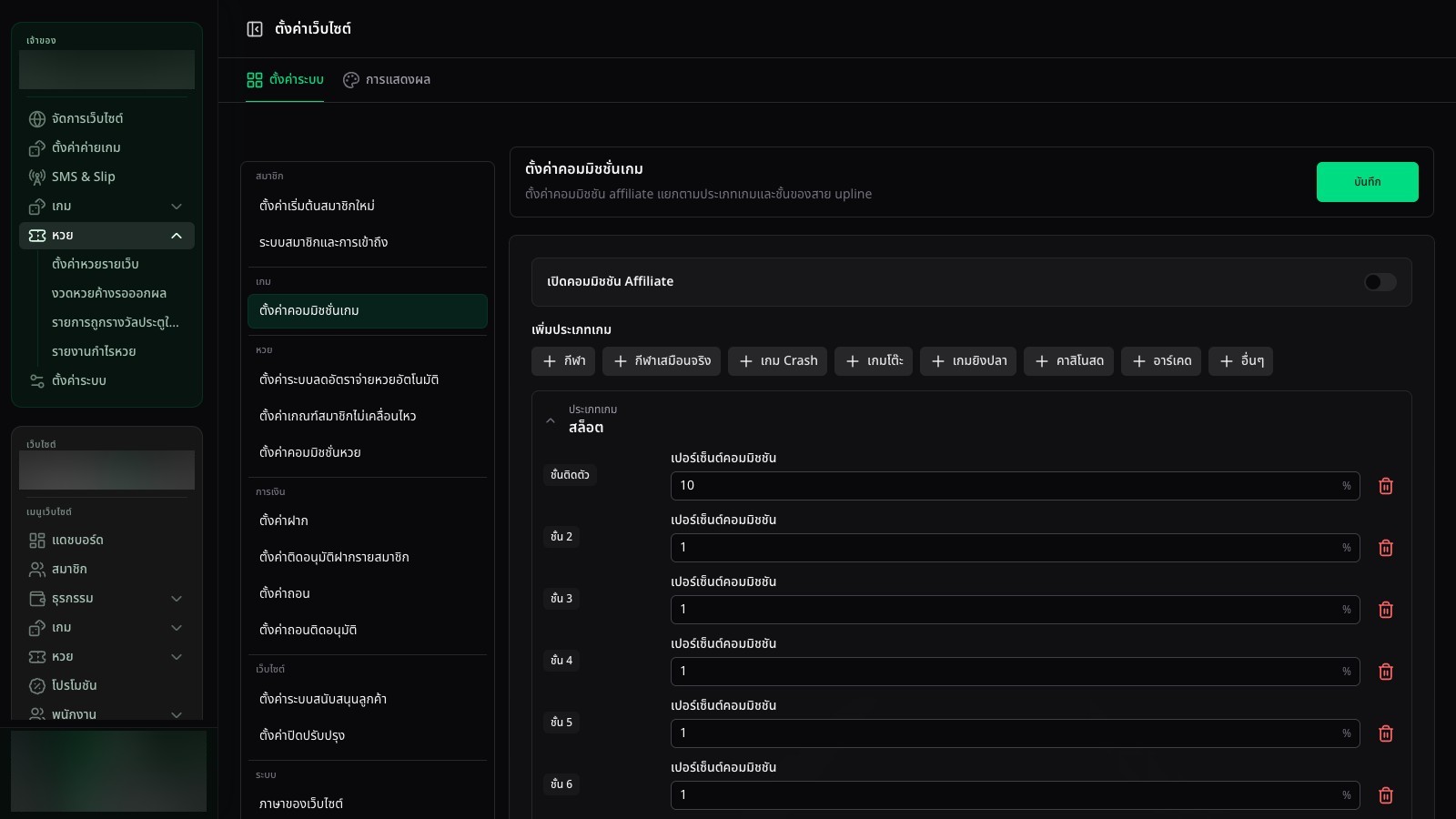
Task: Add อื่นๆ game type
Action: pos(1240,361)
